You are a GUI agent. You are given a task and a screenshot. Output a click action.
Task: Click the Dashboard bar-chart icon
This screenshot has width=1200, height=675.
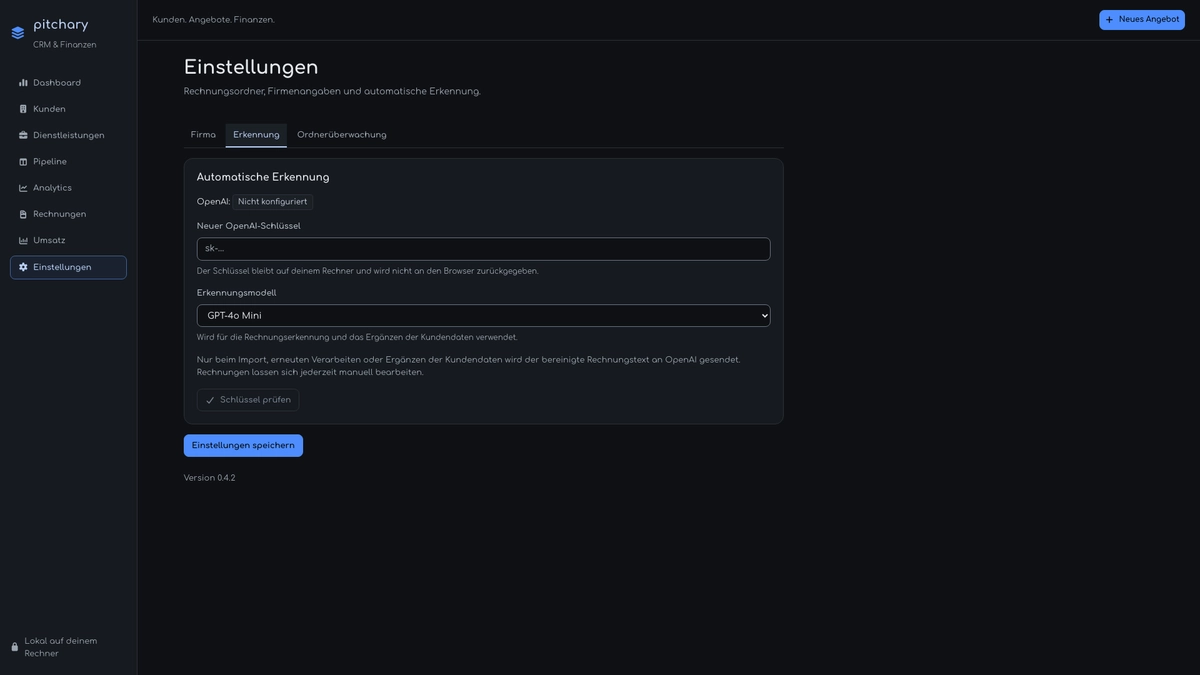tap(23, 83)
